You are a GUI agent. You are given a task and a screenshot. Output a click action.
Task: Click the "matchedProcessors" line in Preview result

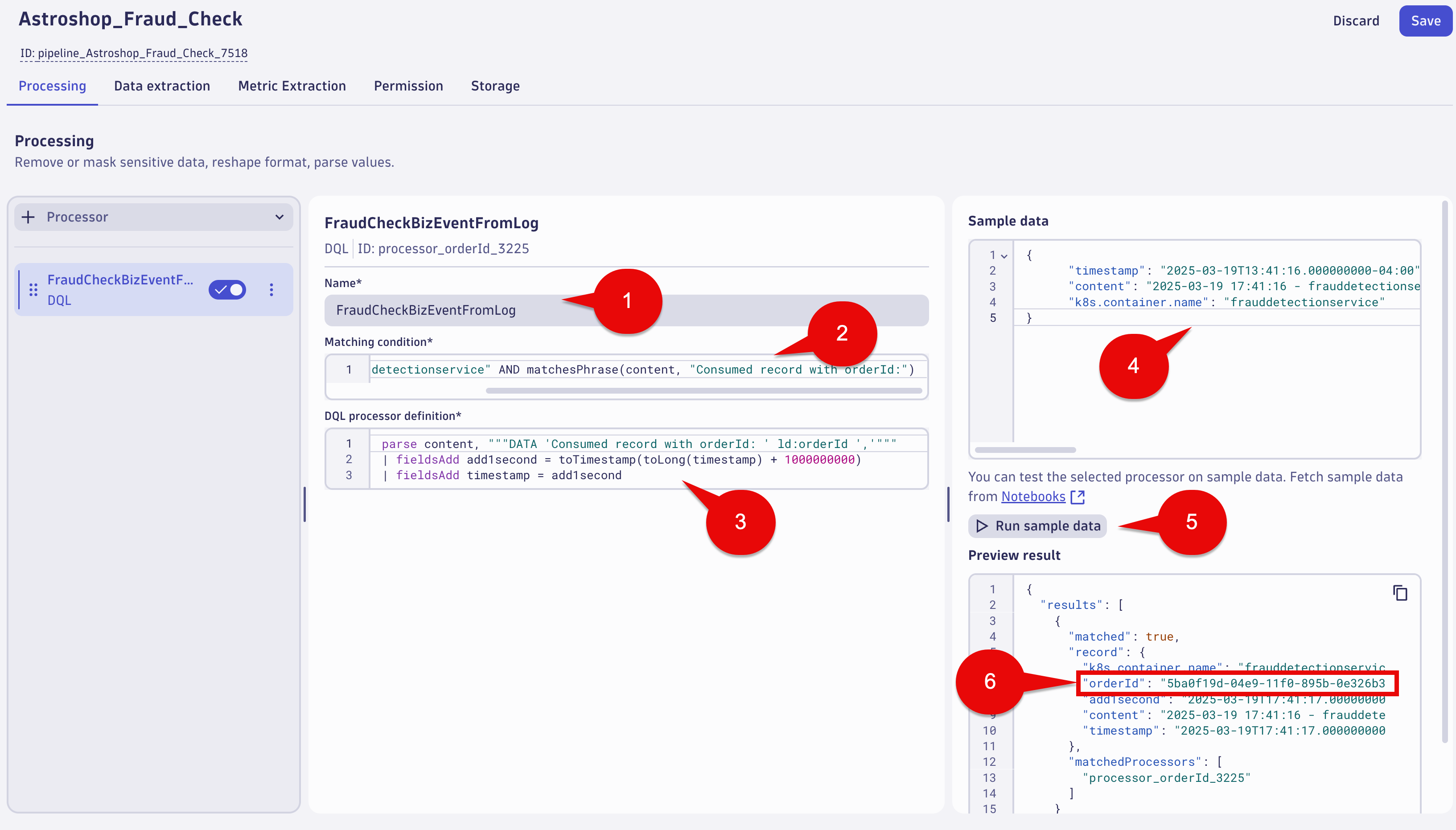1145,762
